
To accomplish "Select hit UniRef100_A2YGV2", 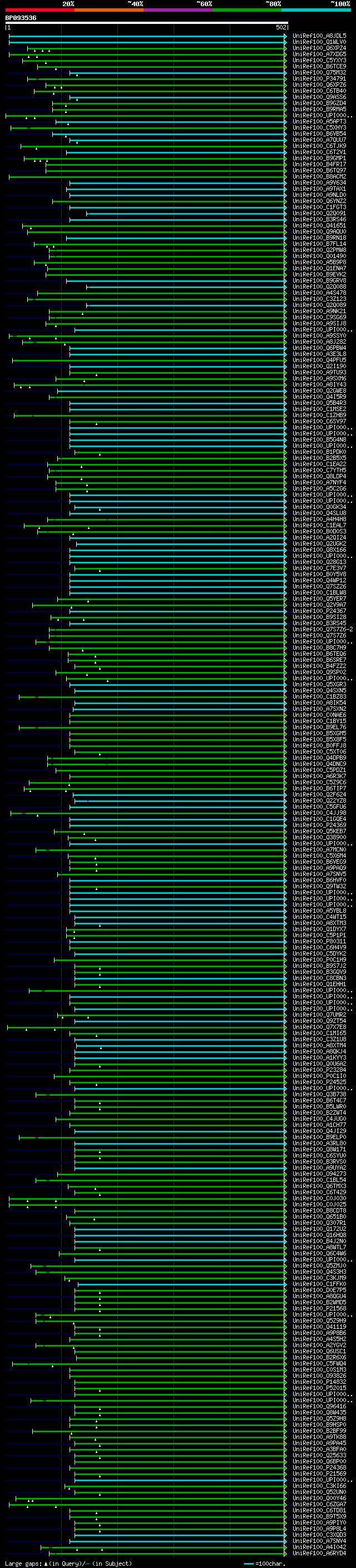I will pyautogui.click(x=319, y=1344).
